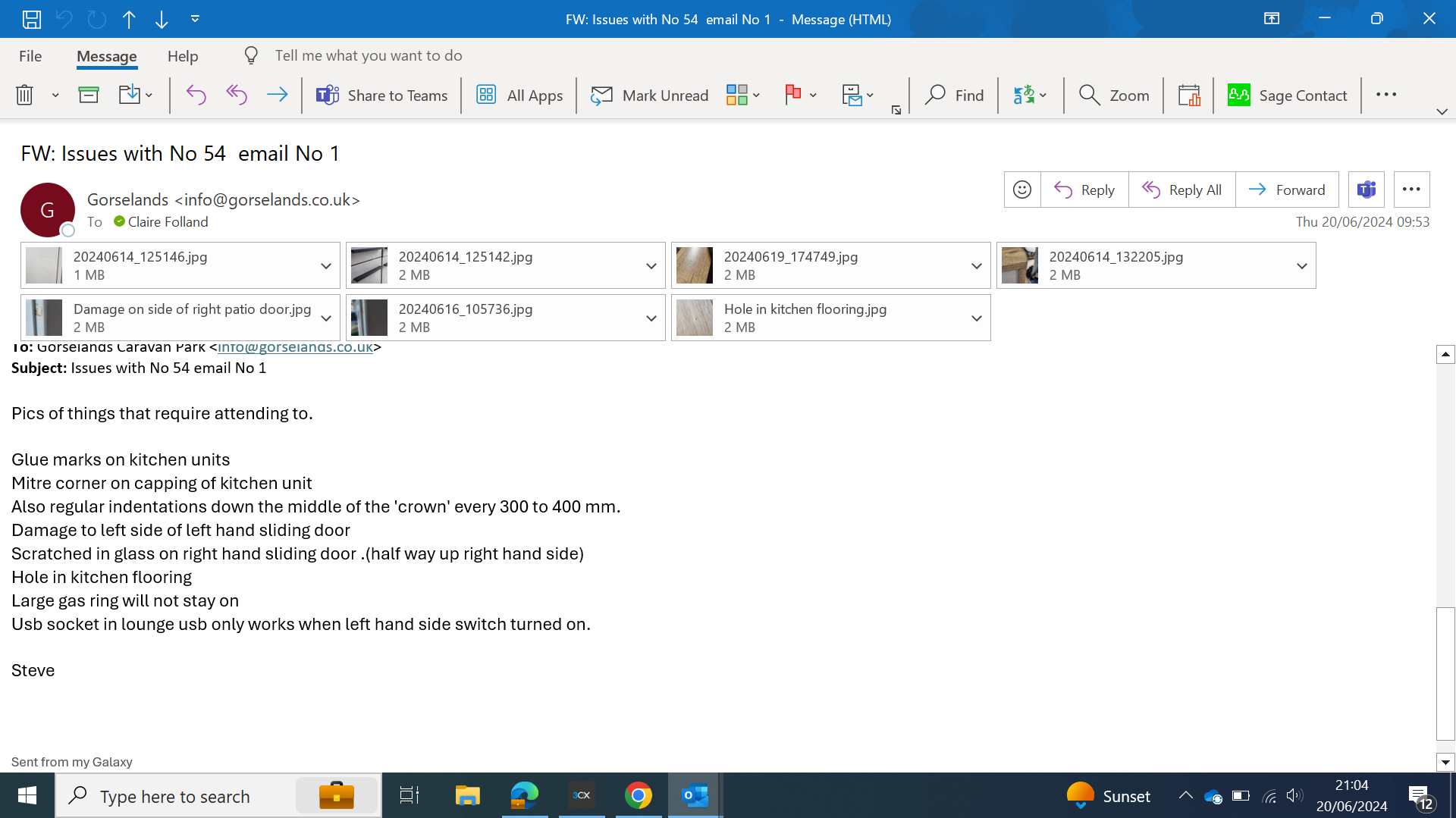
Task: Select the Message tab
Action: pyautogui.click(x=106, y=56)
